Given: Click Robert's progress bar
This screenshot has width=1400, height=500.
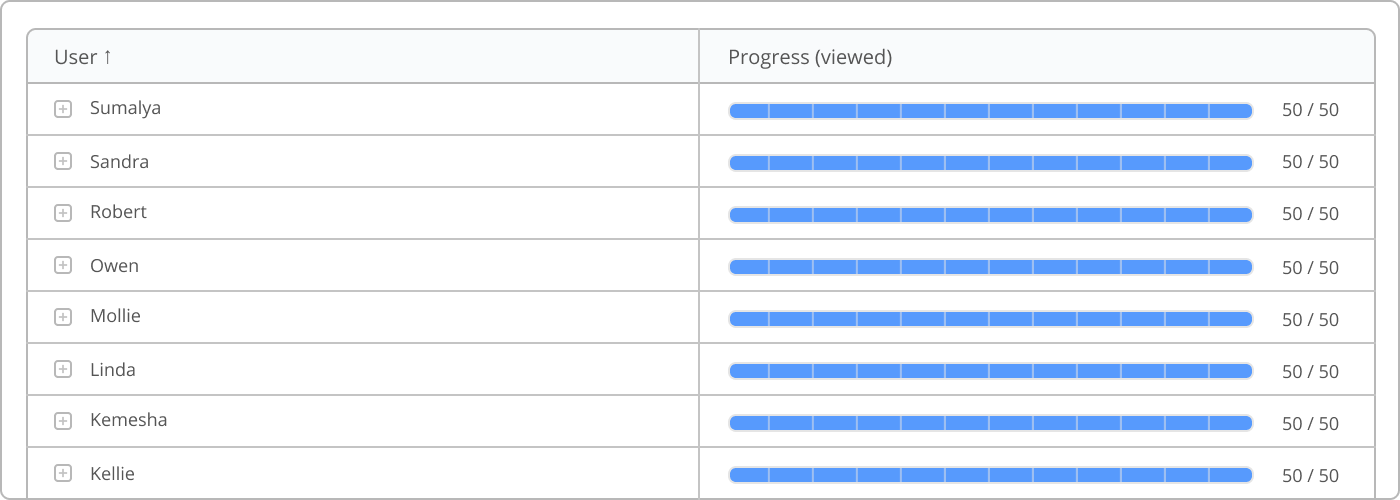Looking at the screenshot, I should point(991,215).
